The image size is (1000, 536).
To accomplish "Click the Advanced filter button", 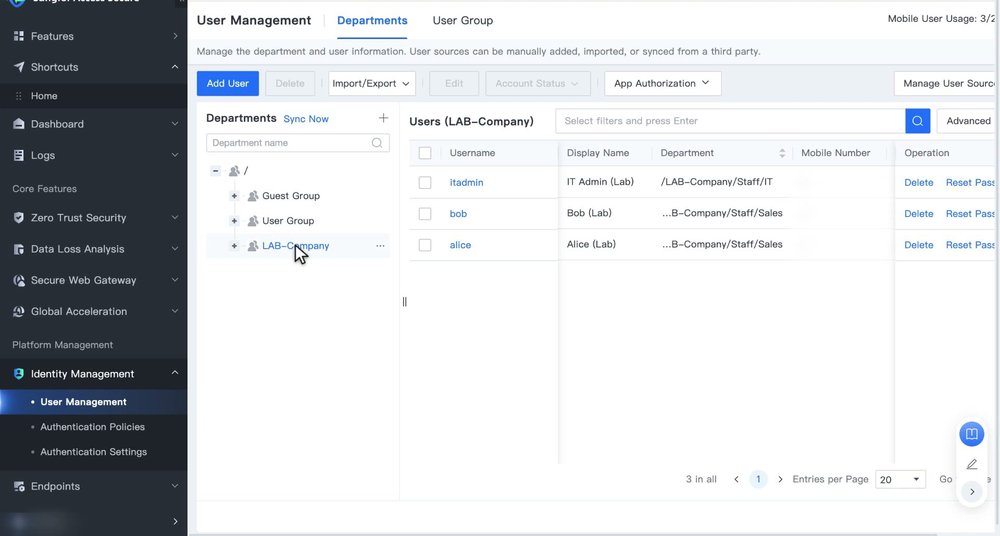I will pos(968,121).
